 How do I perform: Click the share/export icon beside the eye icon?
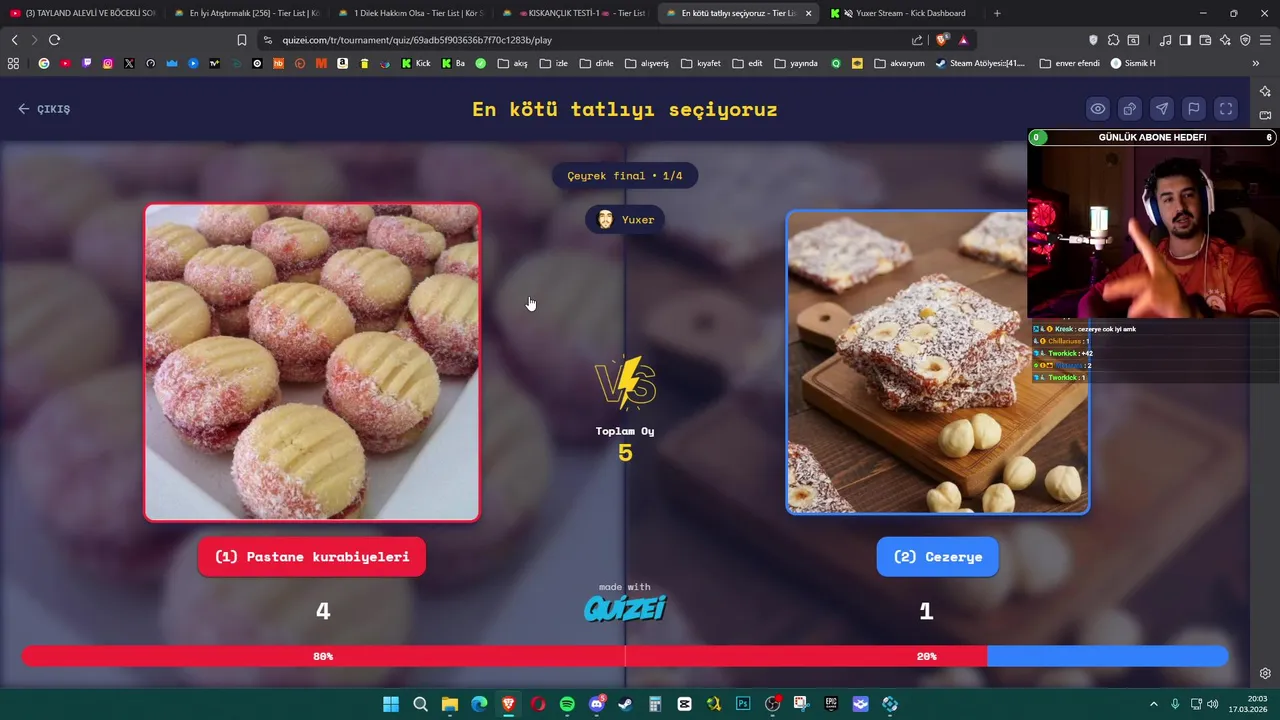[1130, 109]
